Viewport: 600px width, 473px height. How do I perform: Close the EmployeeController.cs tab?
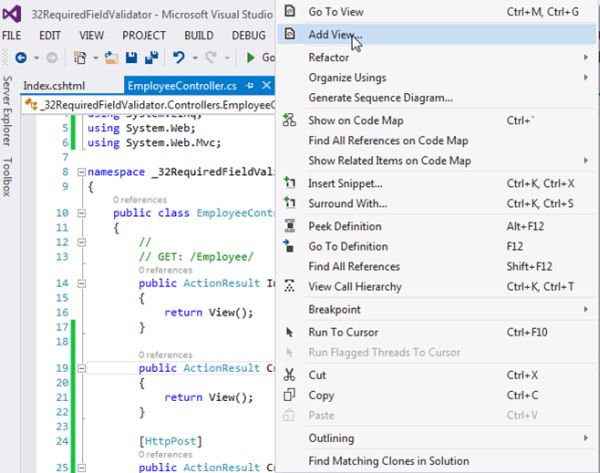tap(268, 86)
